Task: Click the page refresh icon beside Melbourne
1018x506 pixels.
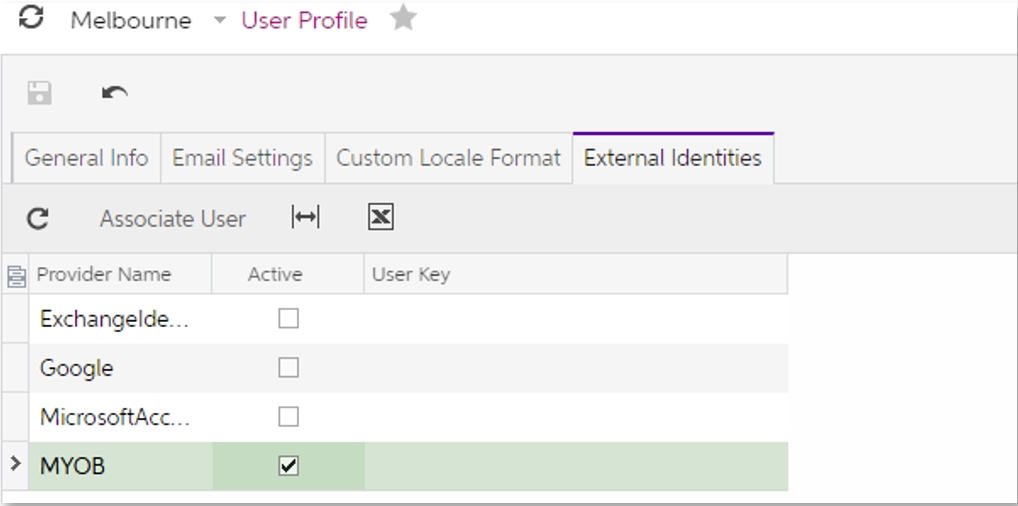Action: pos(32,18)
